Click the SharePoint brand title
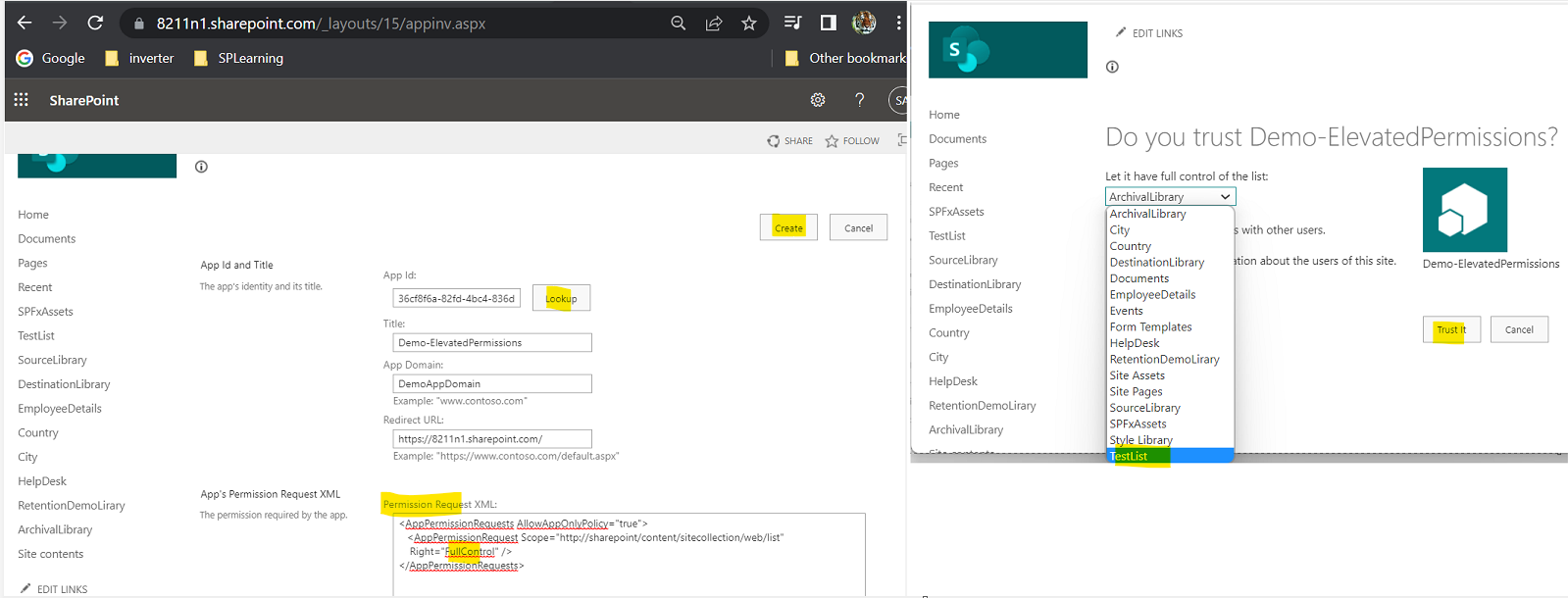Viewport: 1568px width, 598px height. tap(84, 100)
